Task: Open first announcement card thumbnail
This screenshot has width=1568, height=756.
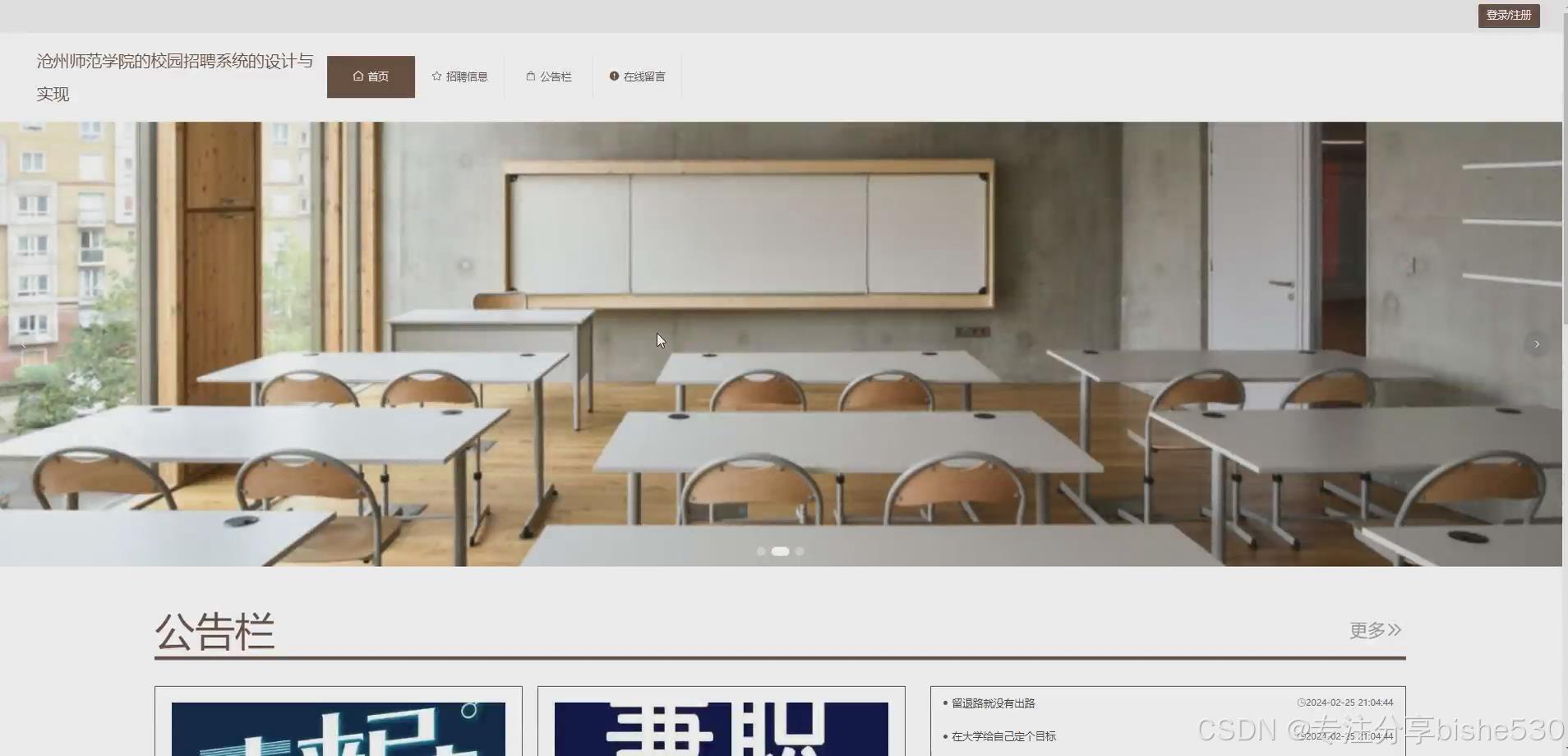Action: click(339, 729)
